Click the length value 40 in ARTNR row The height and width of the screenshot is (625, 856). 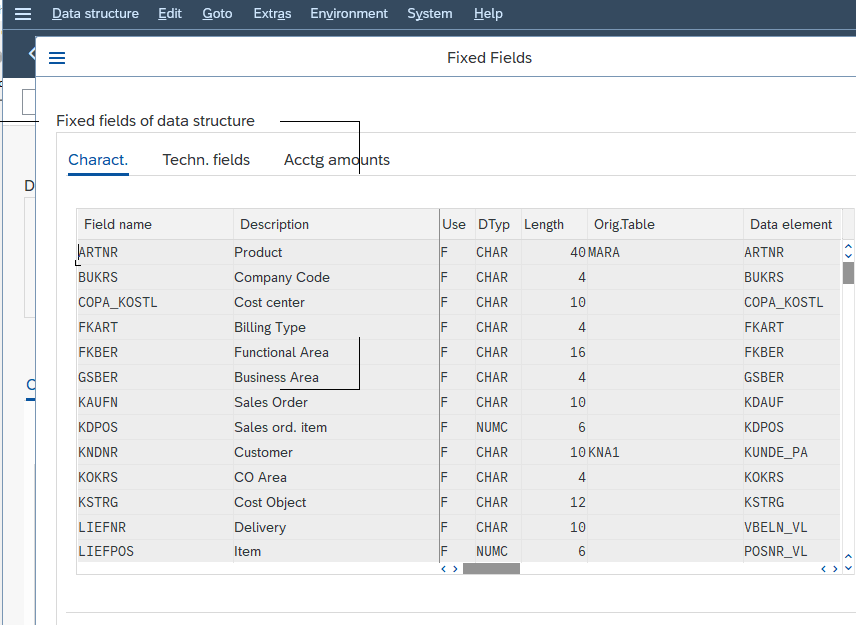click(x=554, y=253)
